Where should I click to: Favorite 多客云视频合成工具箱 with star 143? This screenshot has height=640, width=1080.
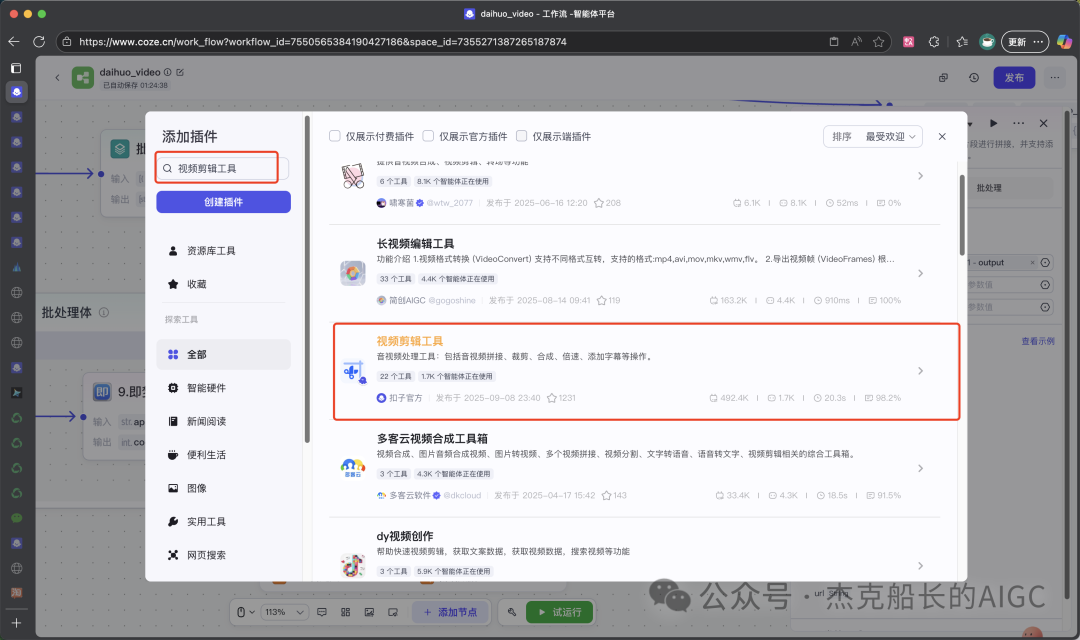coord(606,495)
